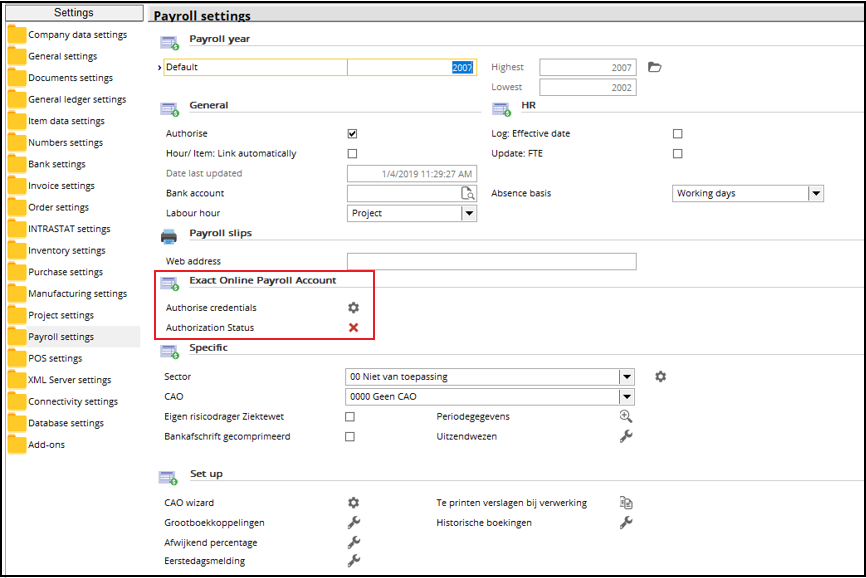Open the Absence basis dropdown

click(816, 193)
